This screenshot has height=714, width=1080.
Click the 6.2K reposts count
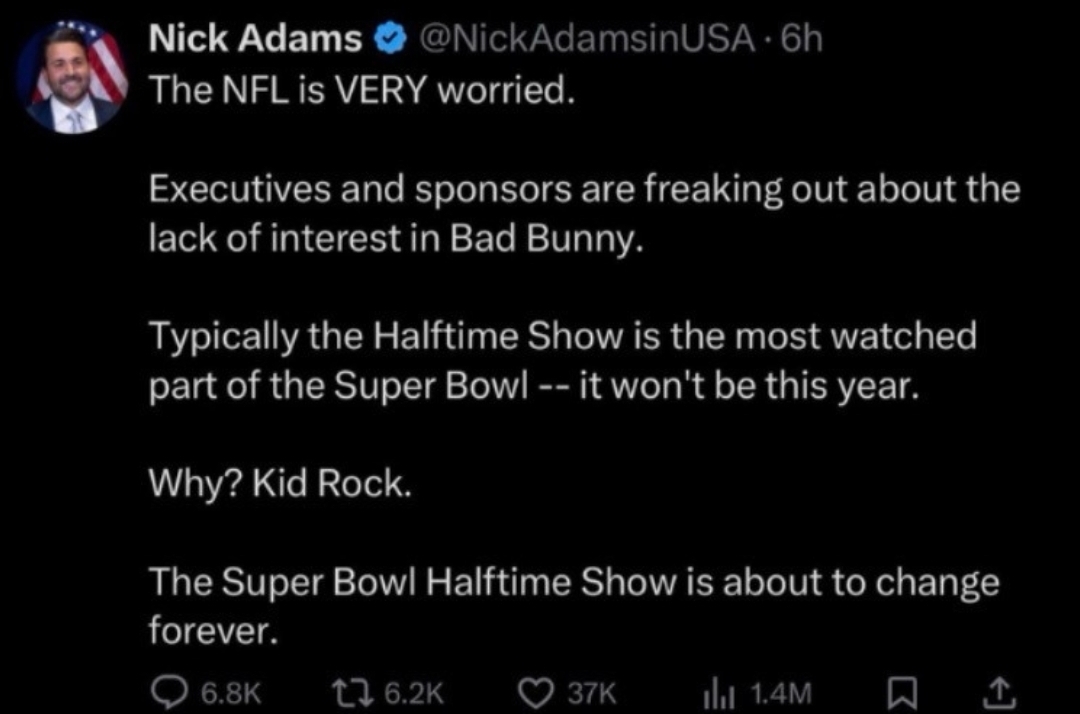408,692
